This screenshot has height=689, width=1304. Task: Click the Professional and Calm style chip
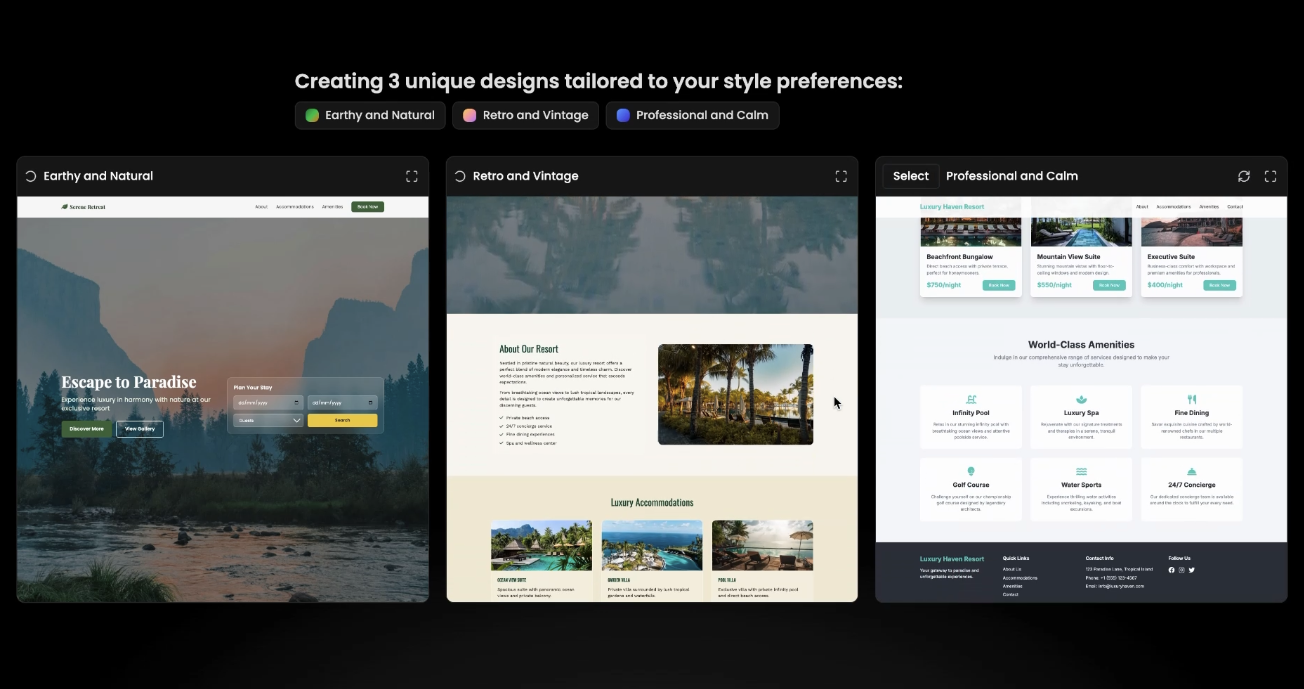(x=692, y=115)
